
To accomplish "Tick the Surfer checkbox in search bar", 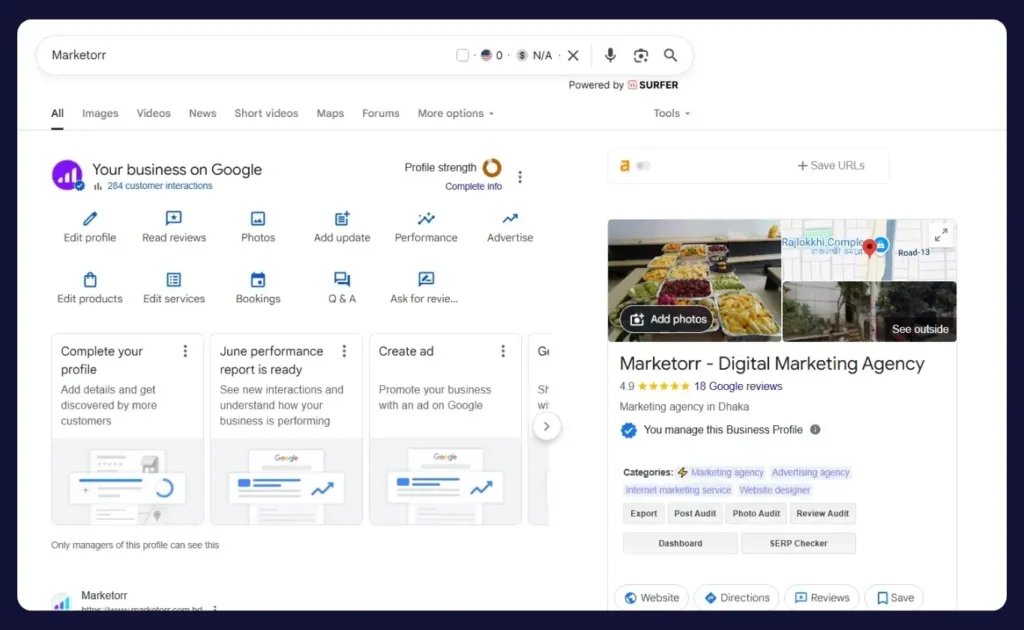I will [x=462, y=55].
